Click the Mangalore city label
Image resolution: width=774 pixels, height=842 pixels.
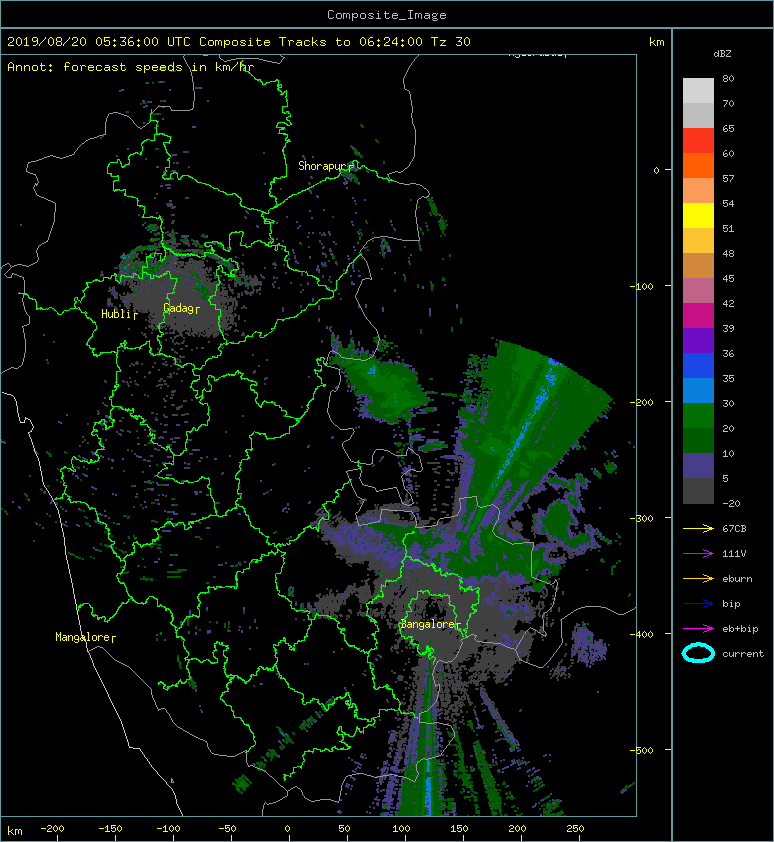point(83,637)
